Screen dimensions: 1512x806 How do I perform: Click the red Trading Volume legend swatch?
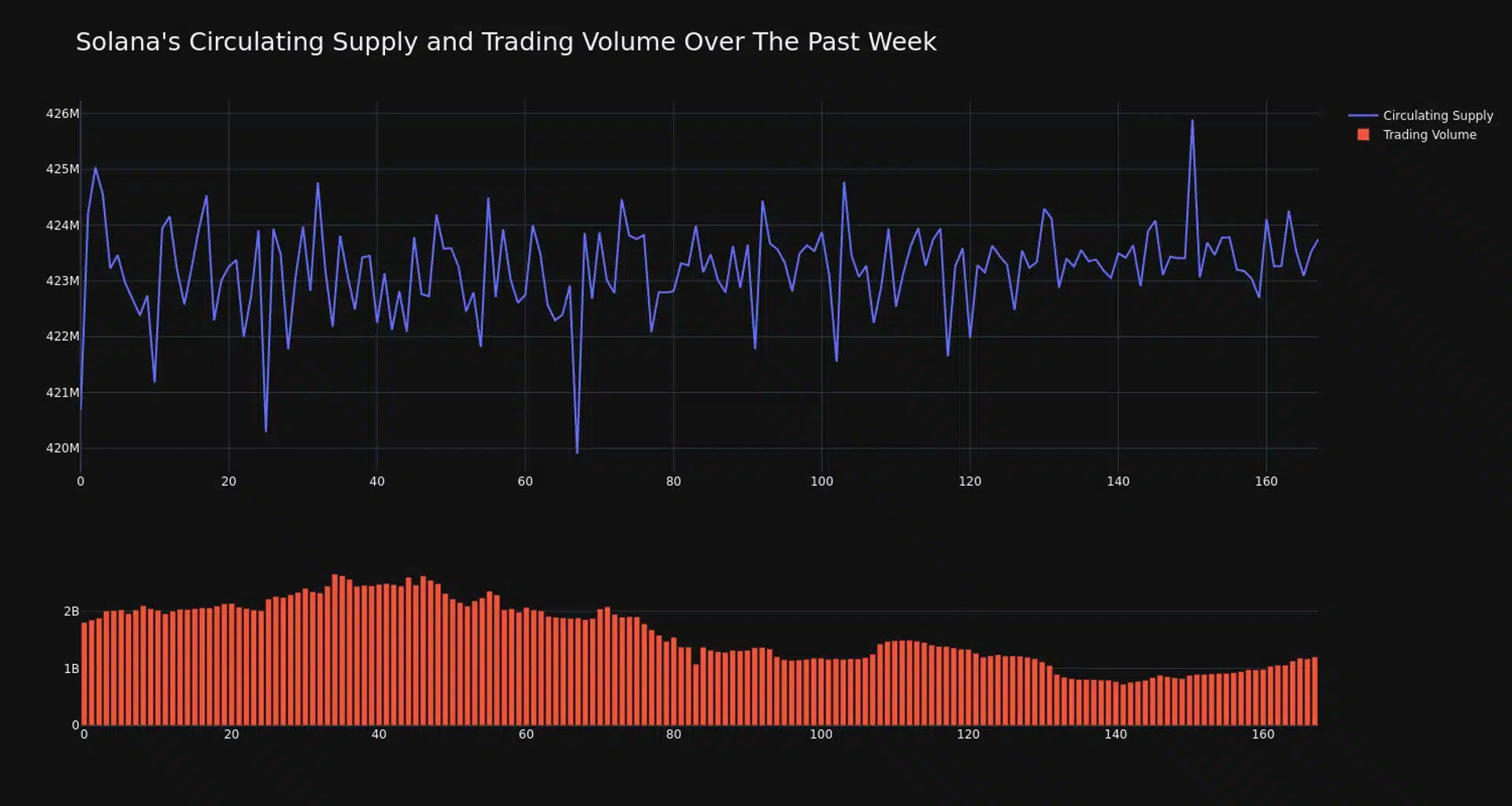click(1363, 135)
